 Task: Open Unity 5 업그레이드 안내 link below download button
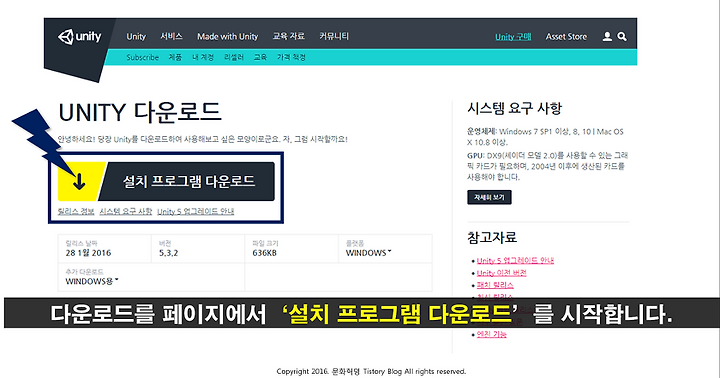(x=196, y=211)
